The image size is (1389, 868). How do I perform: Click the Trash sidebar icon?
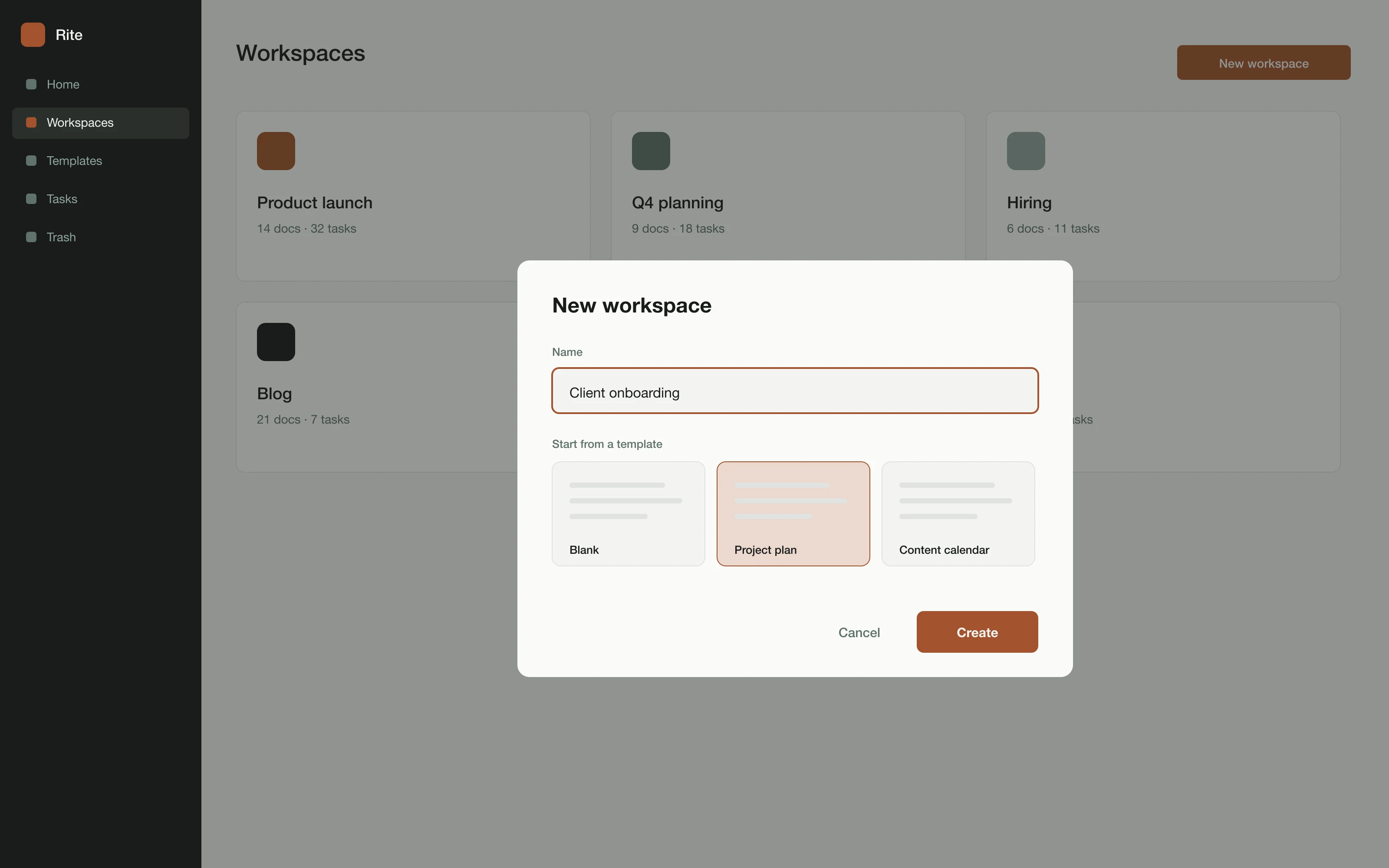pyautogui.click(x=32, y=237)
